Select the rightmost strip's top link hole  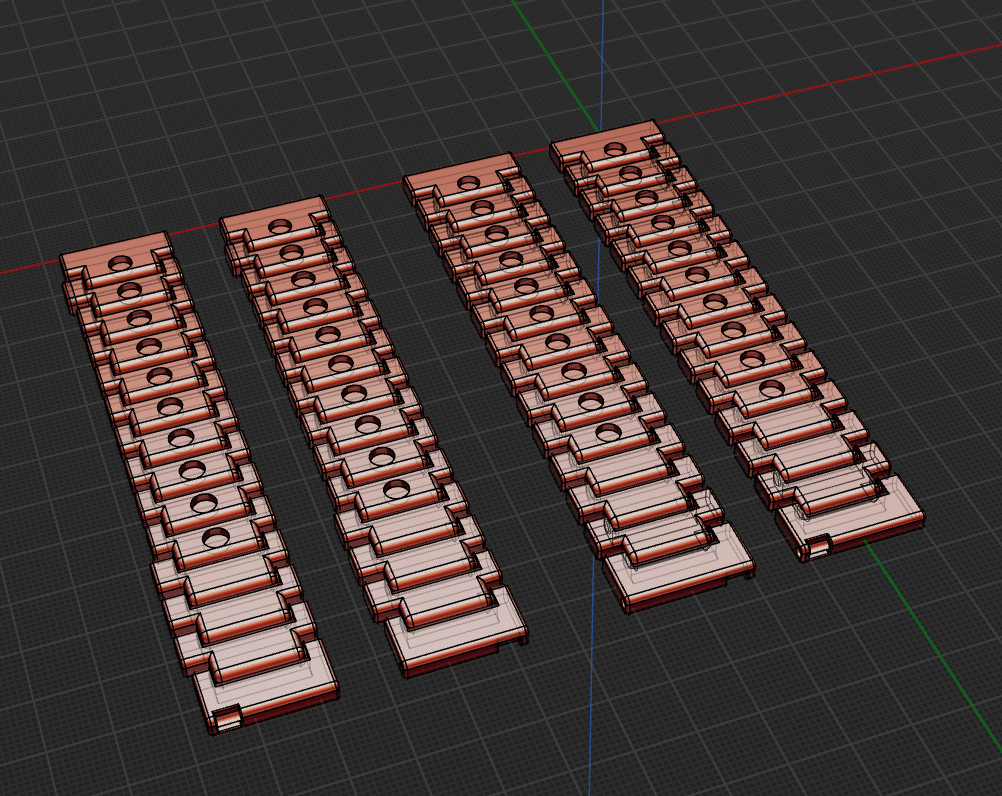615,149
